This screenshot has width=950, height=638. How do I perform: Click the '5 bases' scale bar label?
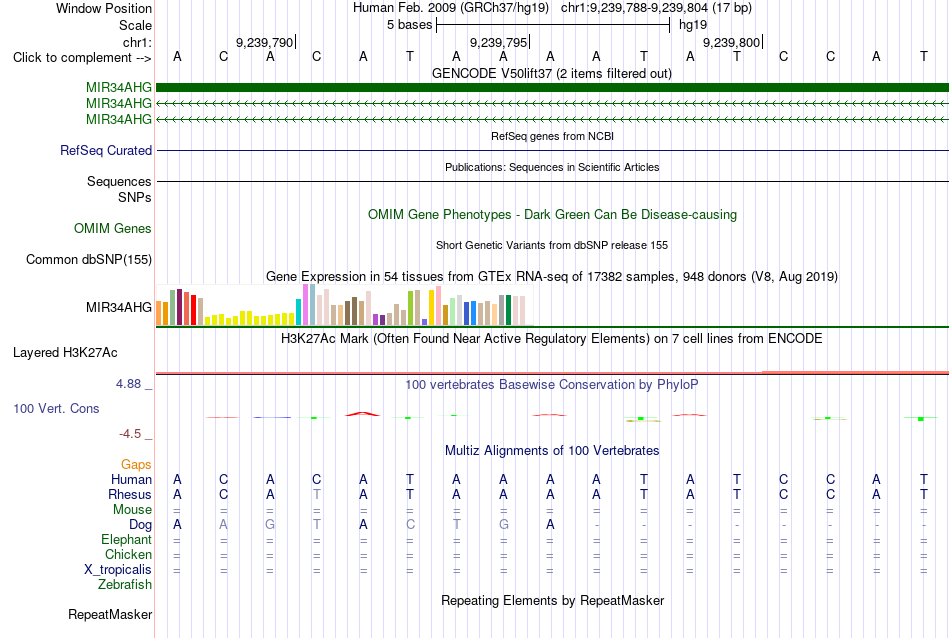pos(410,25)
